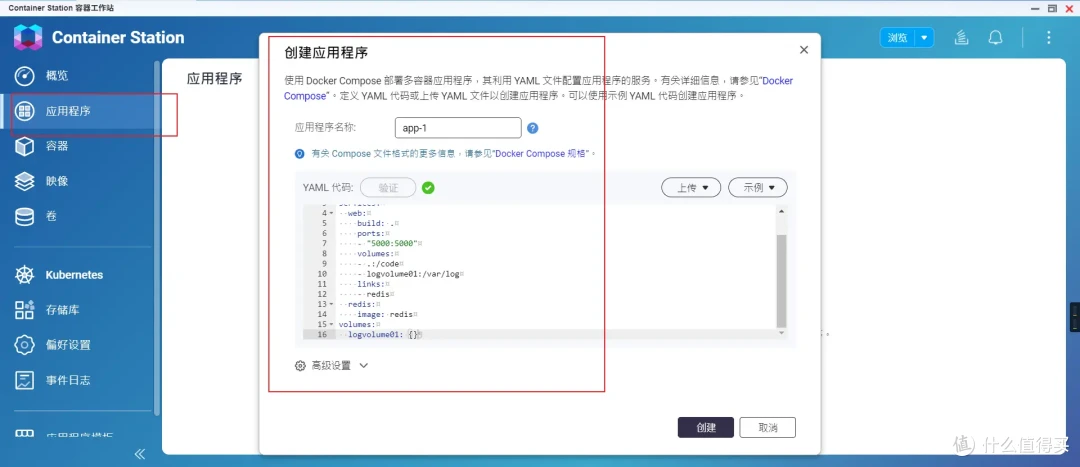Click the '.:/code' volume line in YAML
The image size is (1080, 467).
(x=385, y=263)
